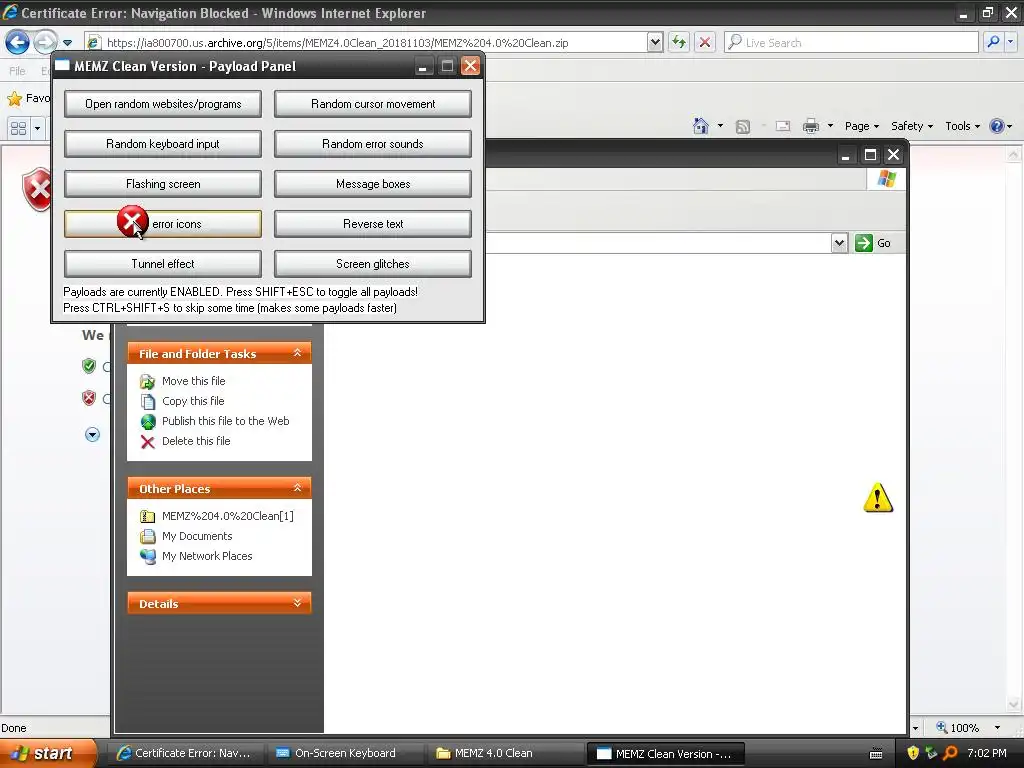Open My Documents link
This screenshot has width=1024, height=768.
[197, 536]
